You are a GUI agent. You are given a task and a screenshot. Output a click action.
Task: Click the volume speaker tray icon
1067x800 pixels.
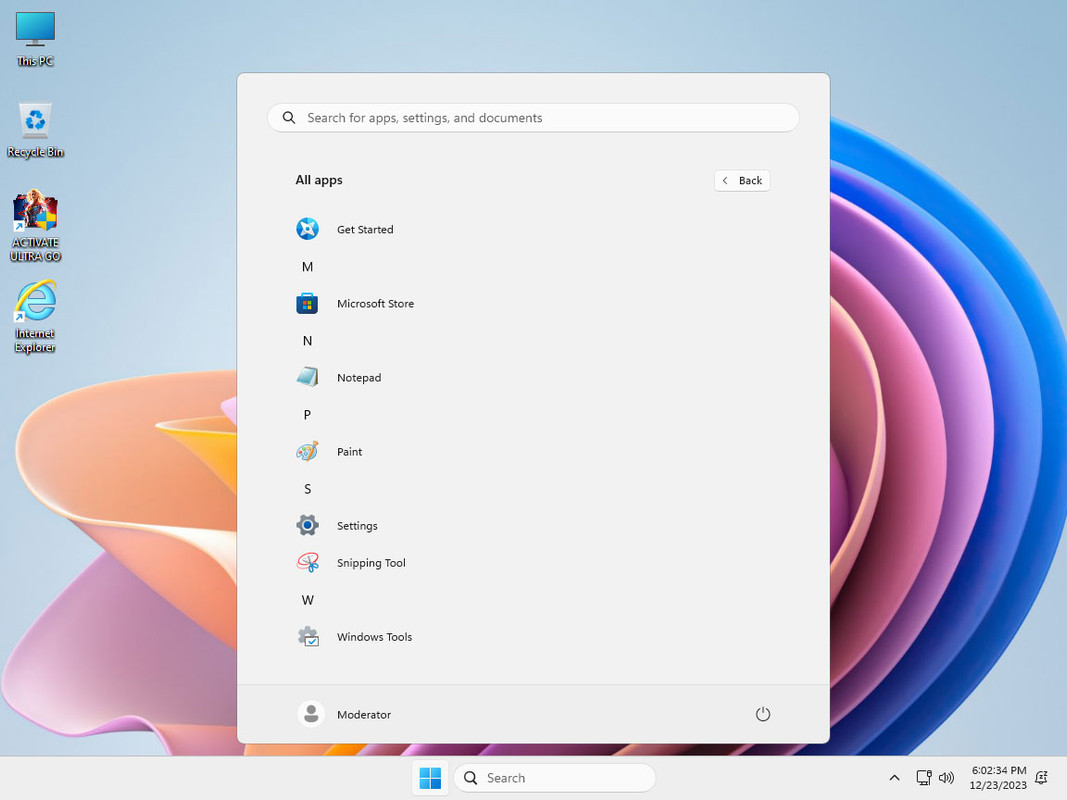click(x=947, y=778)
